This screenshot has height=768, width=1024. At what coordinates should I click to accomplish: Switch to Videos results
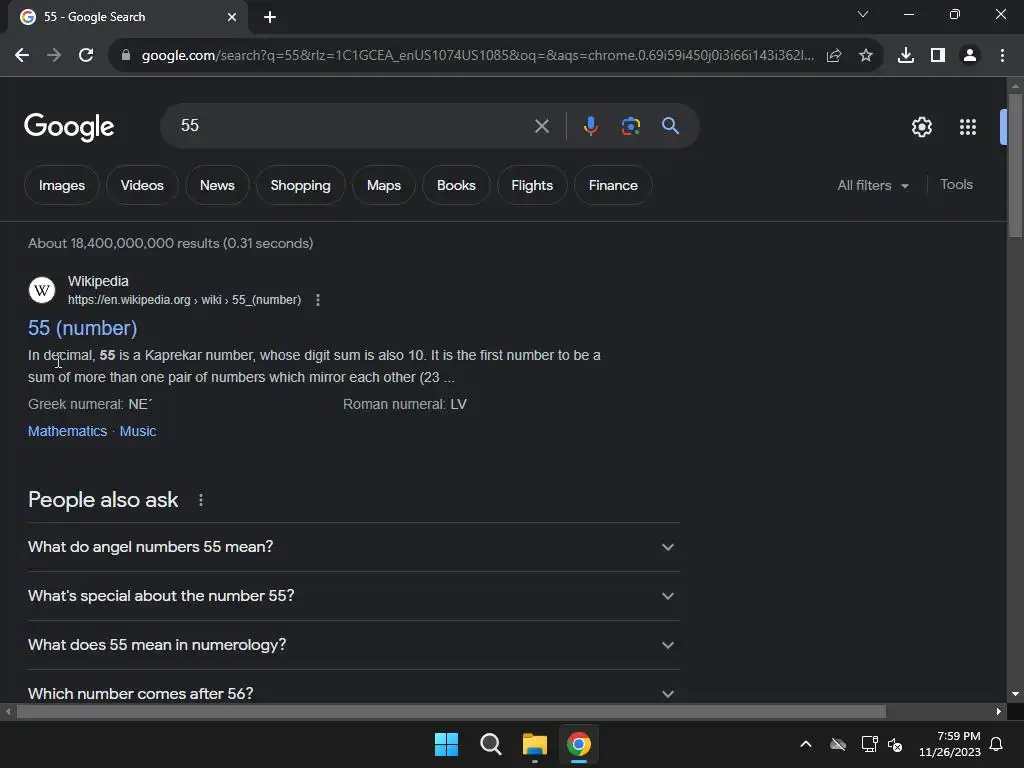tap(142, 185)
